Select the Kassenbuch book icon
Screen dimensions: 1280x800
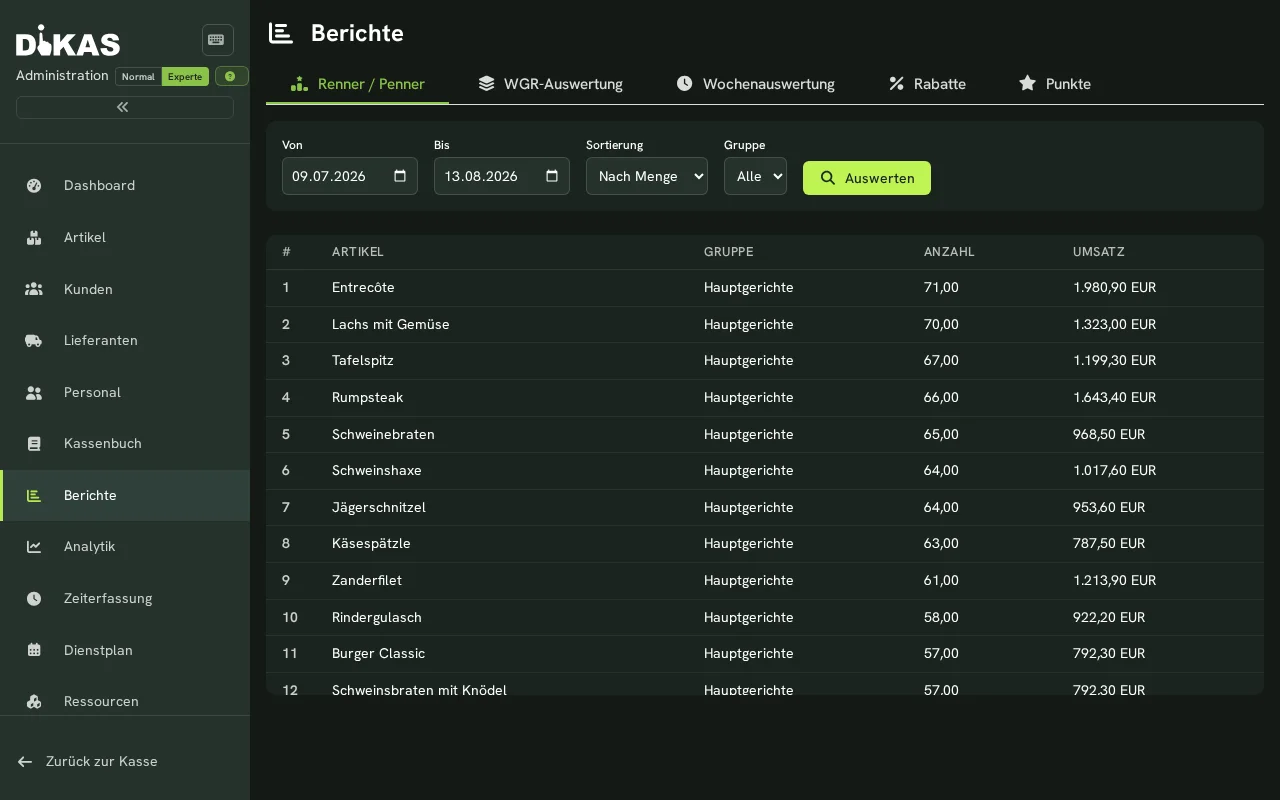(x=34, y=443)
